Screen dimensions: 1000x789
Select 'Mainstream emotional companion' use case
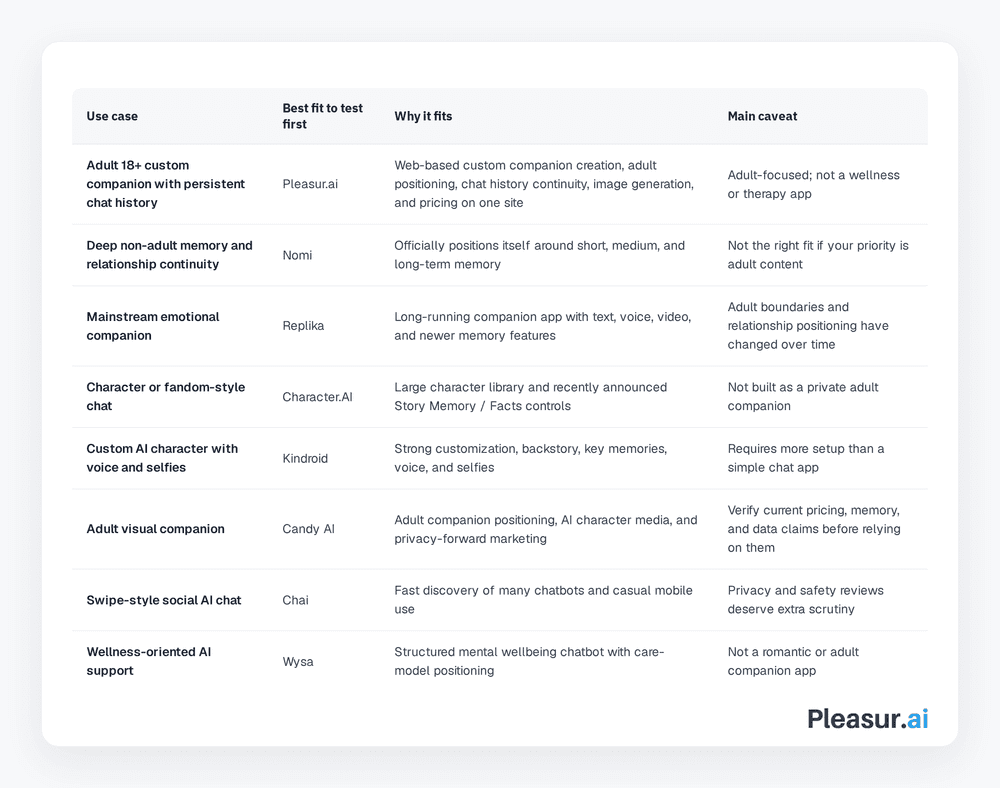pyautogui.click(x=153, y=326)
